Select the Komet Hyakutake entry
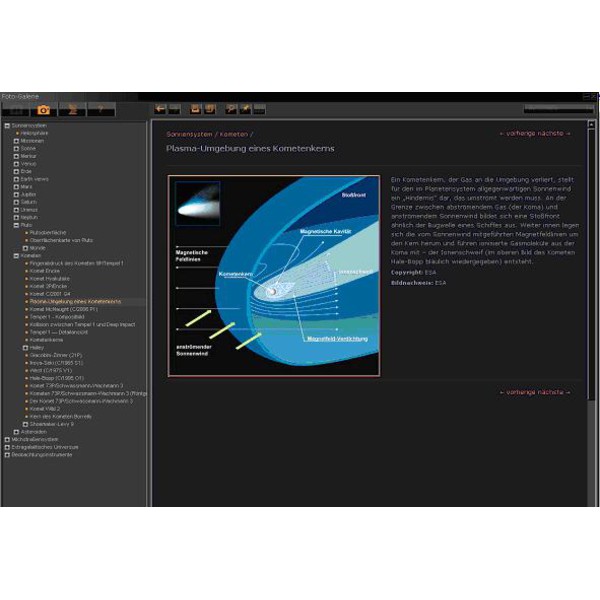Image resolution: width=600 pixels, height=600 pixels. point(50,279)
